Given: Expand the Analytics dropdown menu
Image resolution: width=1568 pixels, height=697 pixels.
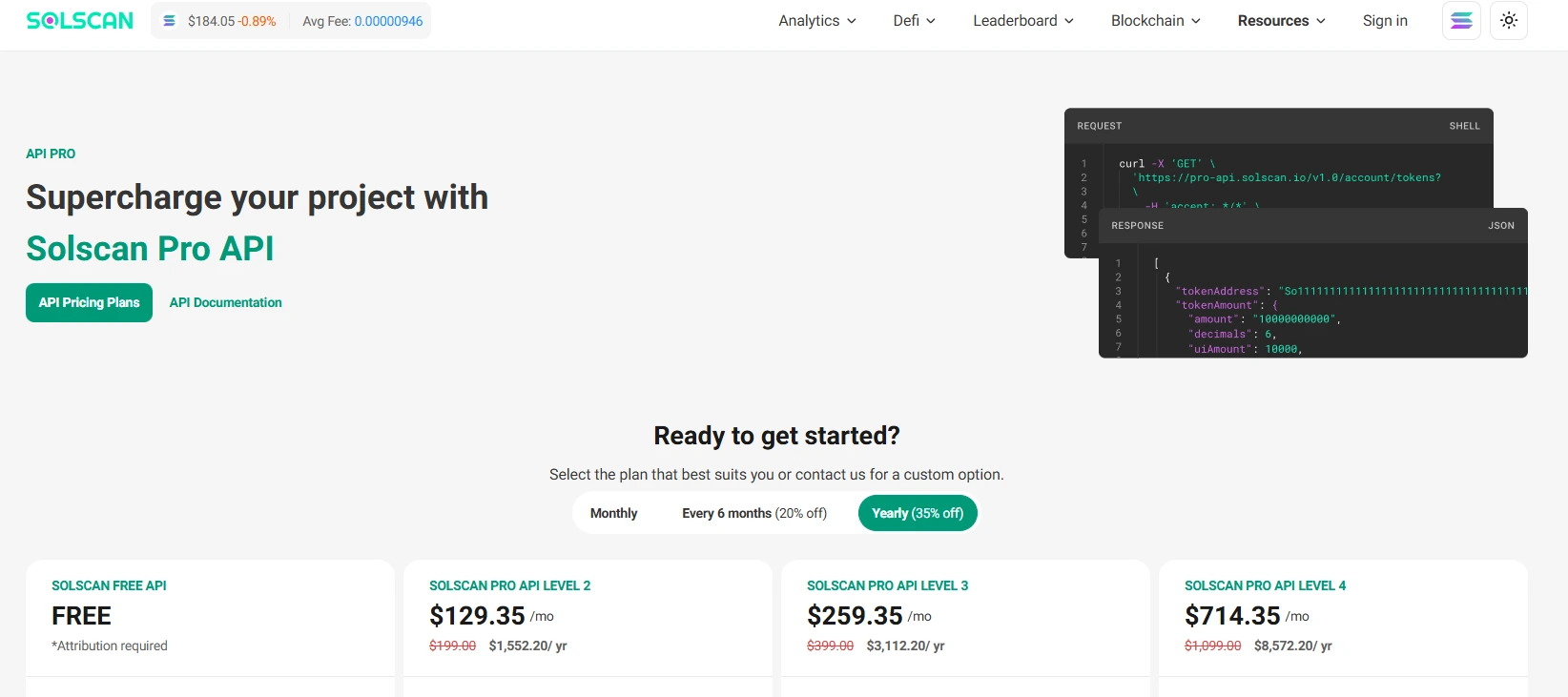Looking at the screenshot, I should point(817,21).
